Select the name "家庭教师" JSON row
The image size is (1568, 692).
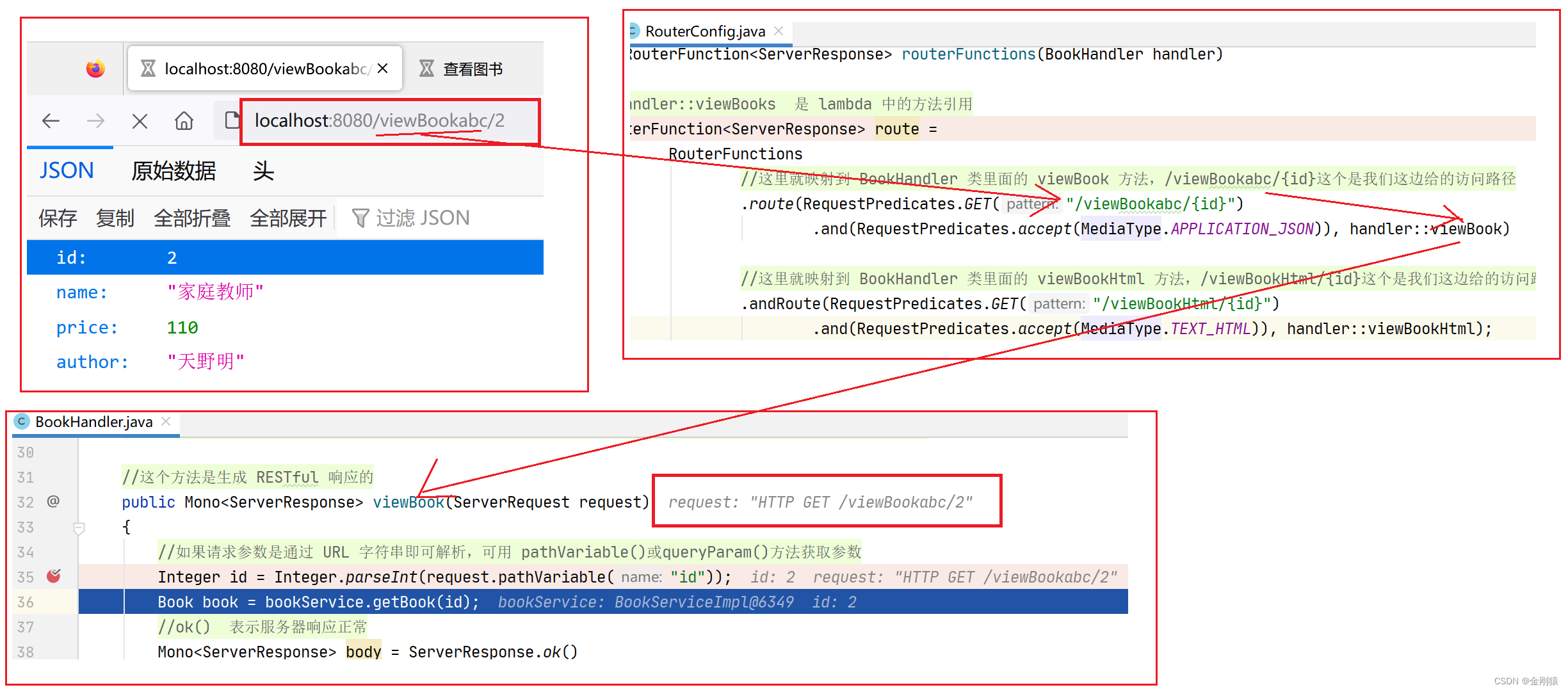pos(285,292)
